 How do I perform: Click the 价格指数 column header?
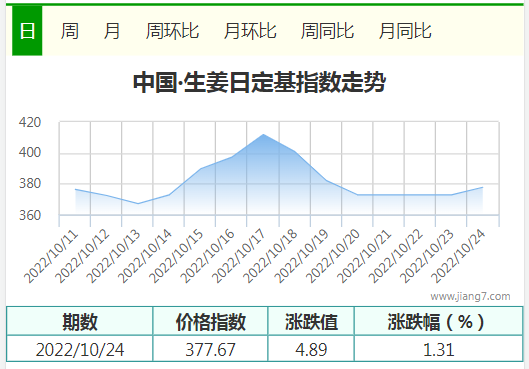[x=211, y=321]
